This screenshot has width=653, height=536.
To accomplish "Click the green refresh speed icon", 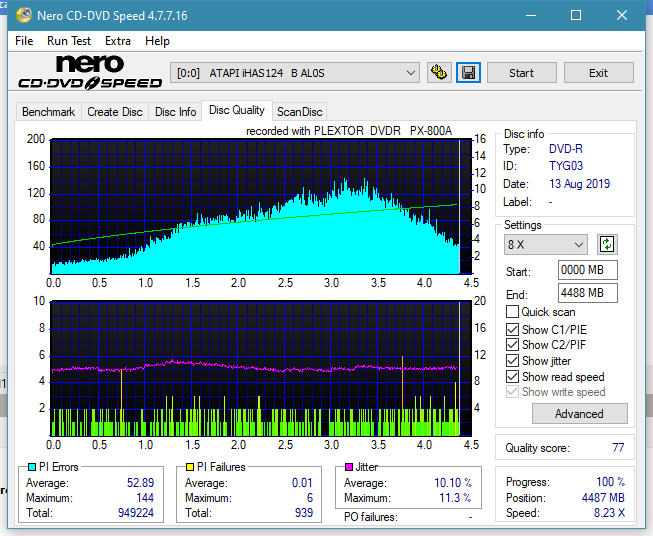I will 607,244.
